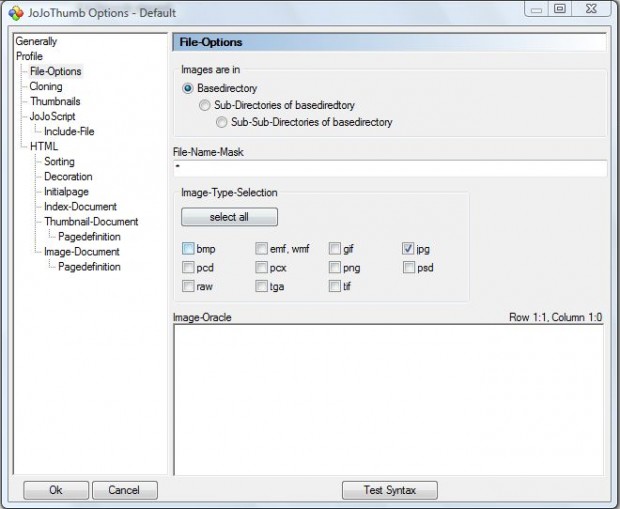
Task: Click the JoJoThumb app icon in title bar
Action: tap(16, 13)
